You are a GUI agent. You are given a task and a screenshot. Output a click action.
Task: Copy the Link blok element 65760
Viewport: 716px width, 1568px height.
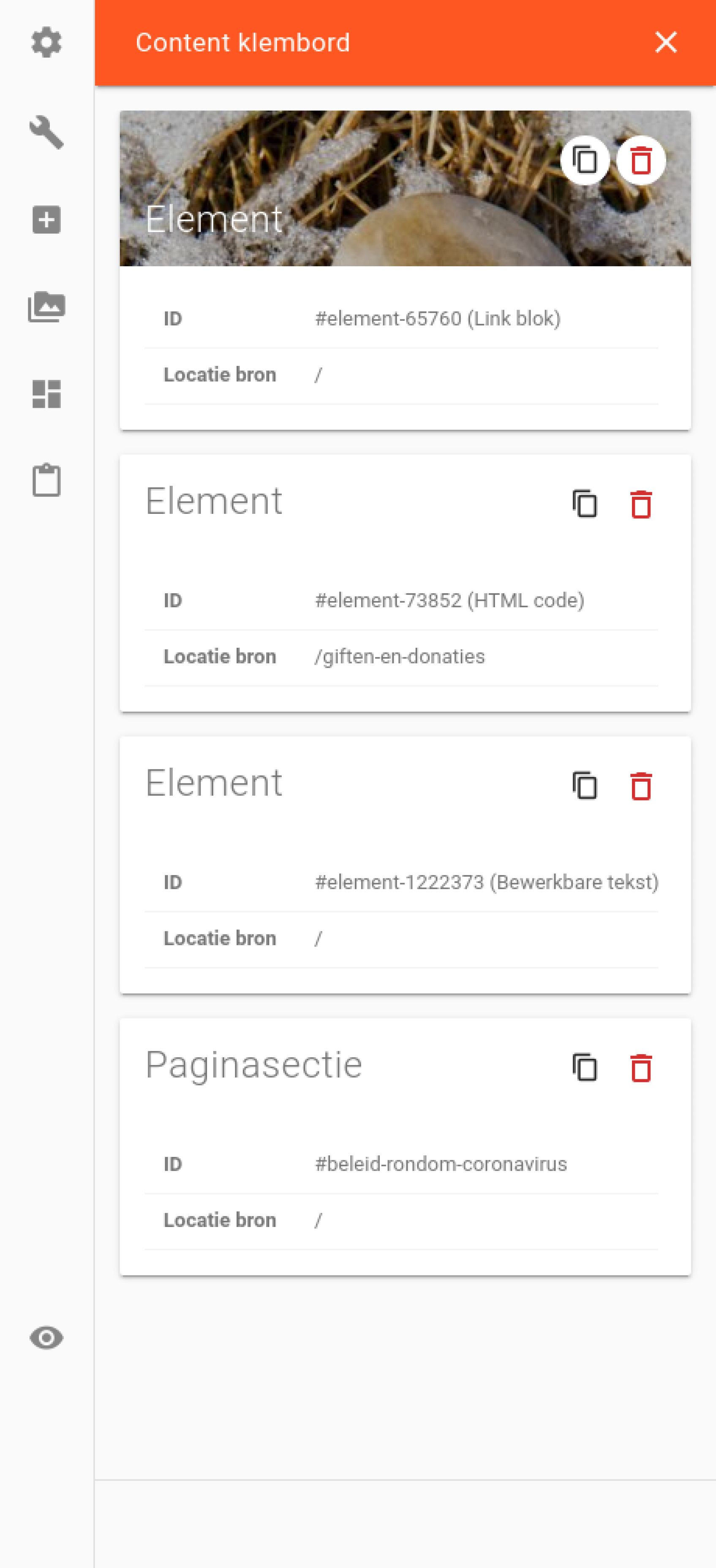[x=585, y=161]
